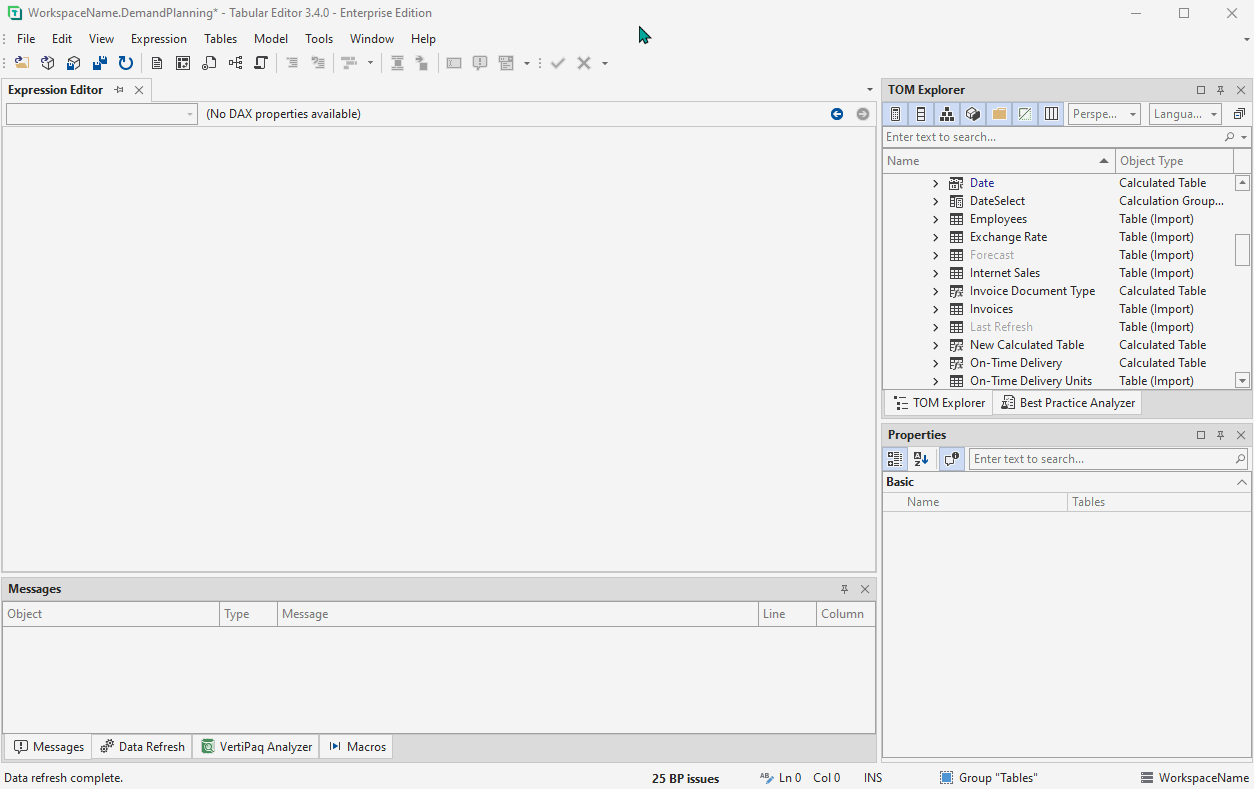Click the cancel expression X icon
1254x789 pixels.
(x=583, y=62)
